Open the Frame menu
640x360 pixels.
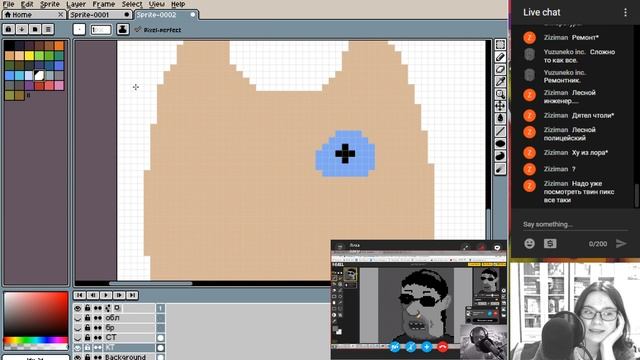pyautogui.click(x=104, y=4)
